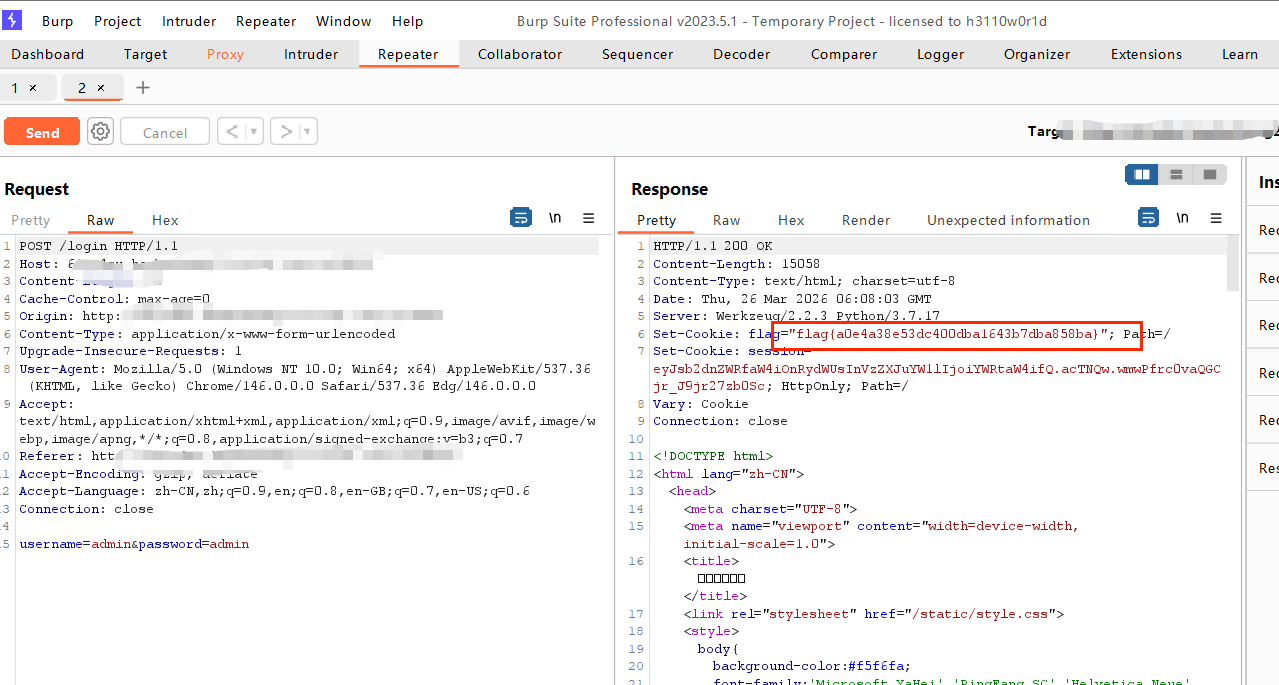Click the background-color:#f5f6fa style line
This screenshot has width=1279, height=685.
pos(811,666)
